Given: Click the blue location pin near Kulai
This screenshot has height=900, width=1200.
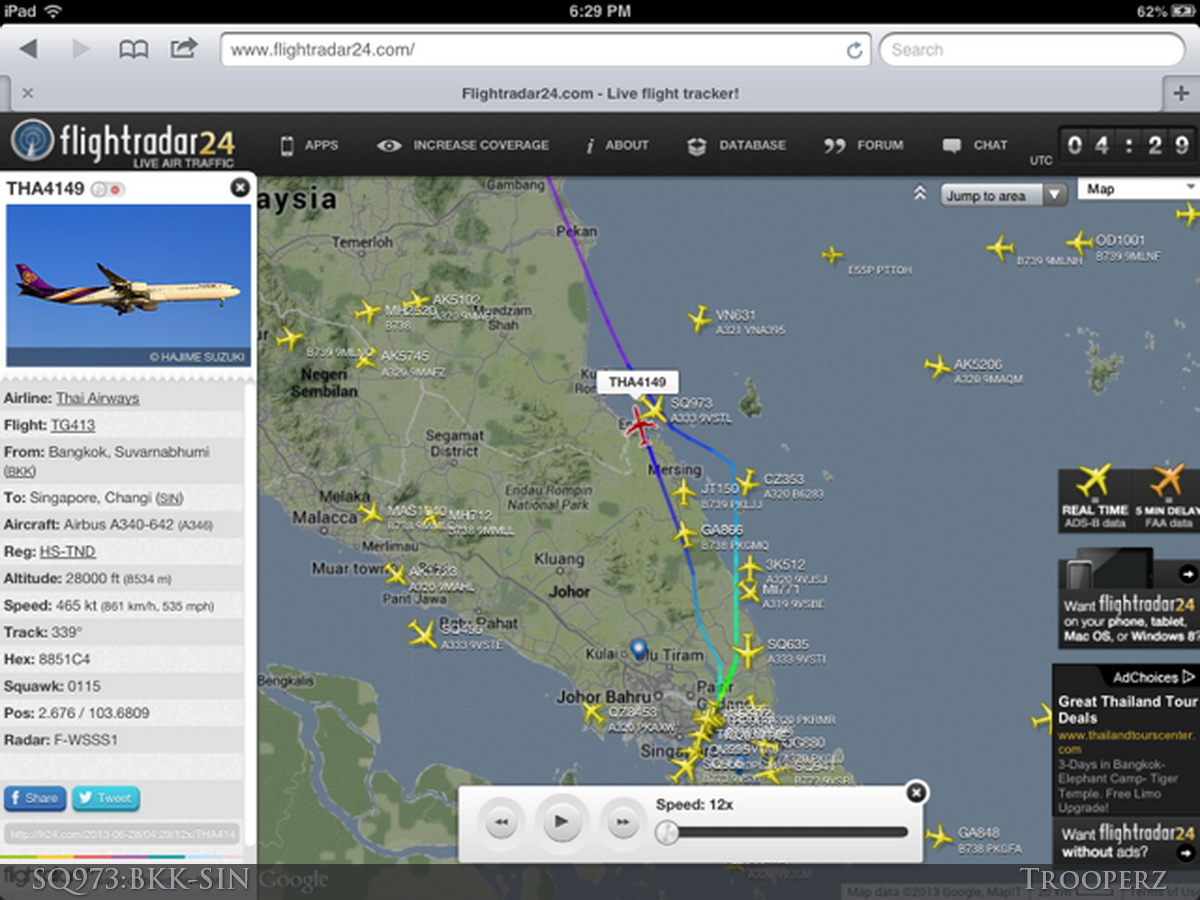Looking at the screenshot, I should tap(639, 650).
